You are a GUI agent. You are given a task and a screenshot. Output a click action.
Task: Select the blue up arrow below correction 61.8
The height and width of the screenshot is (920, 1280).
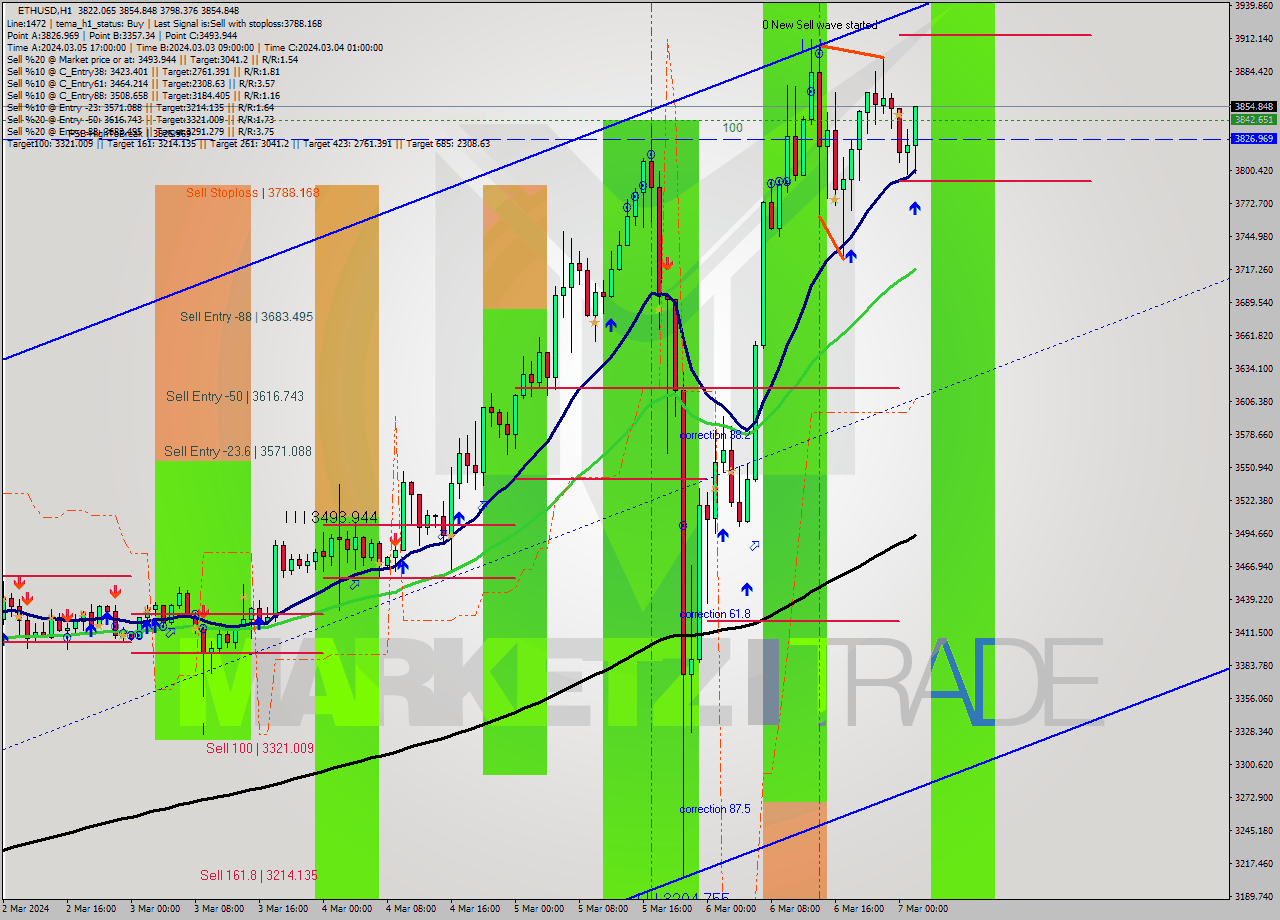[746, 590]
